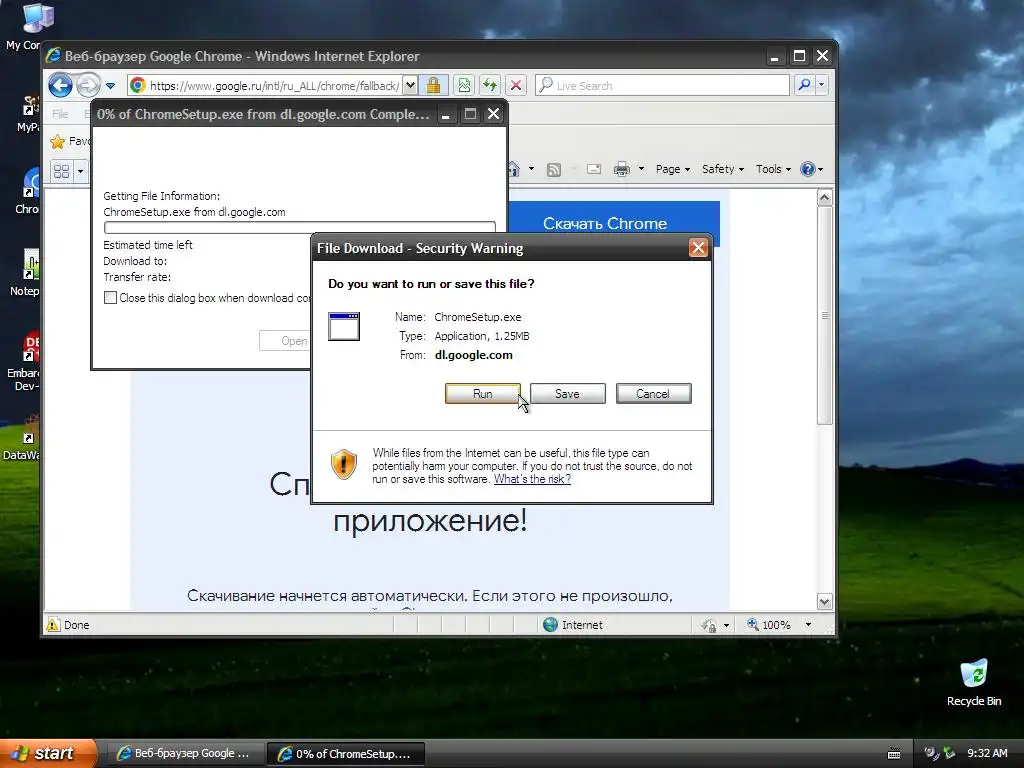Click scrollbar down arrow in IE

[824, 601]
